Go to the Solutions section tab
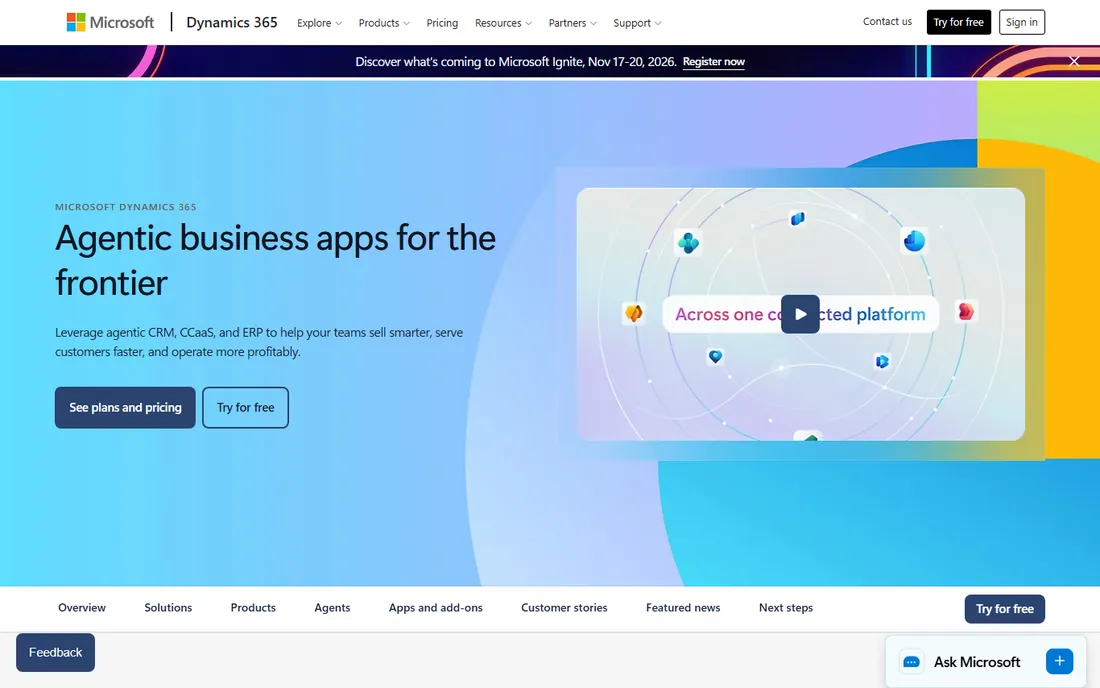 pyautogui.click(x=168, y=608)
